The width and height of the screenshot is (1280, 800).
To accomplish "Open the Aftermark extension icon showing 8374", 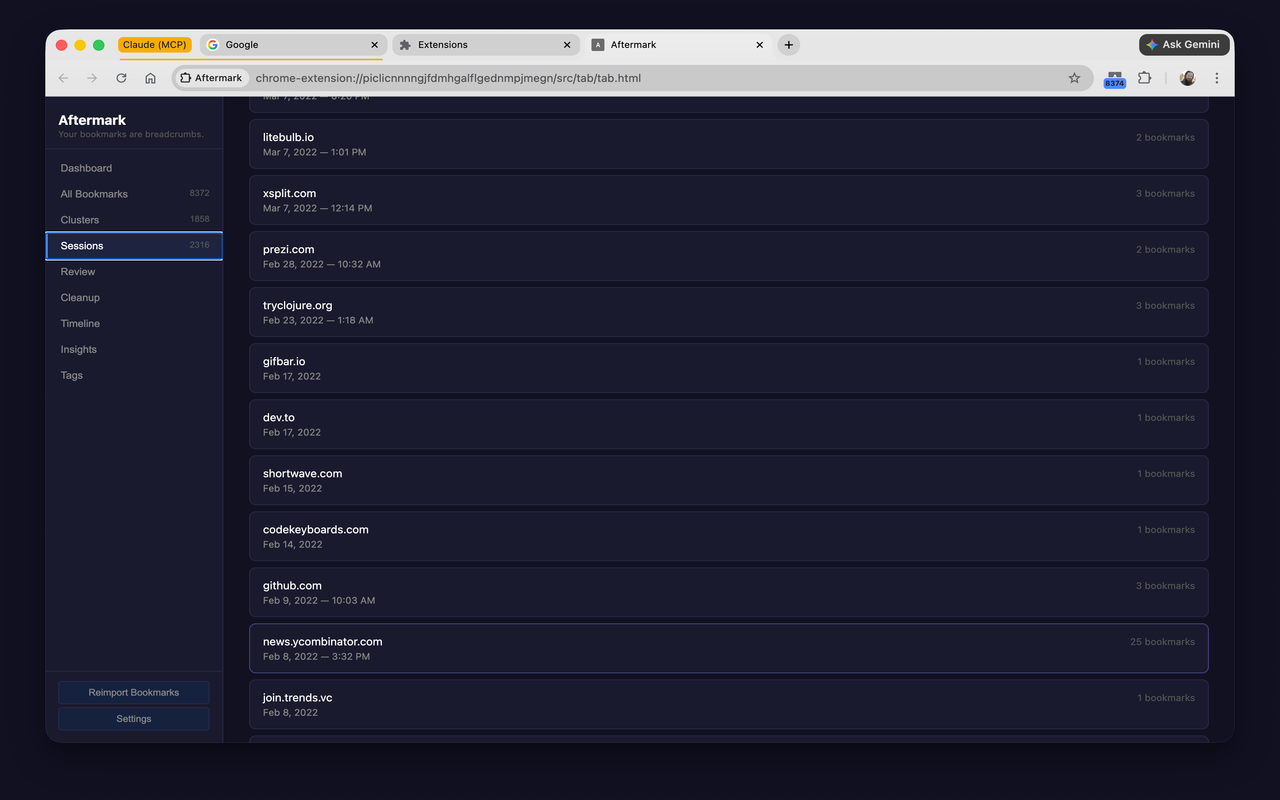I will coord(1115,79).
